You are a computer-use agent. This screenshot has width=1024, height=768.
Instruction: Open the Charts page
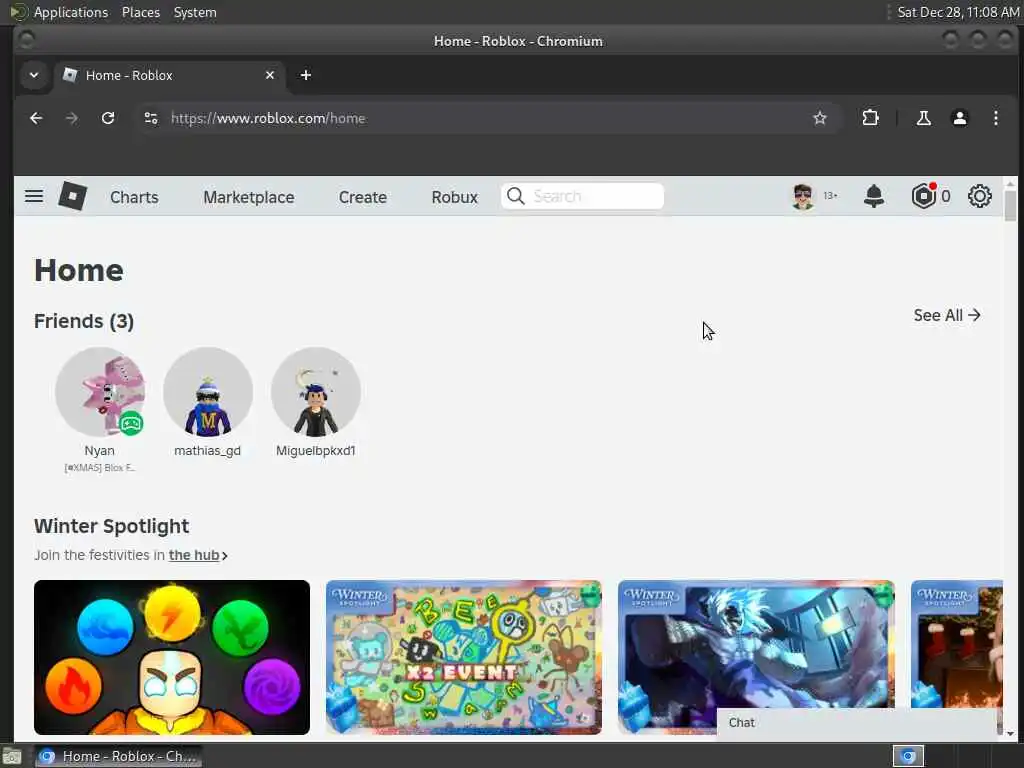tap(134, 197)
